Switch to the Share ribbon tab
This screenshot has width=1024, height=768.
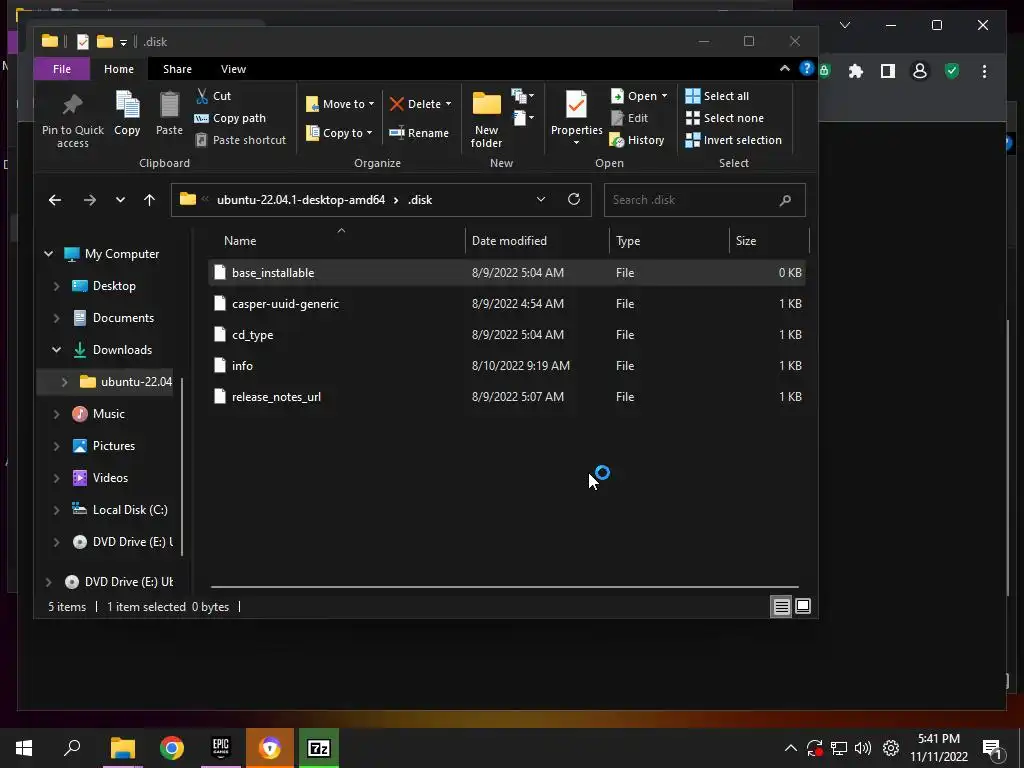coord(177,69)
